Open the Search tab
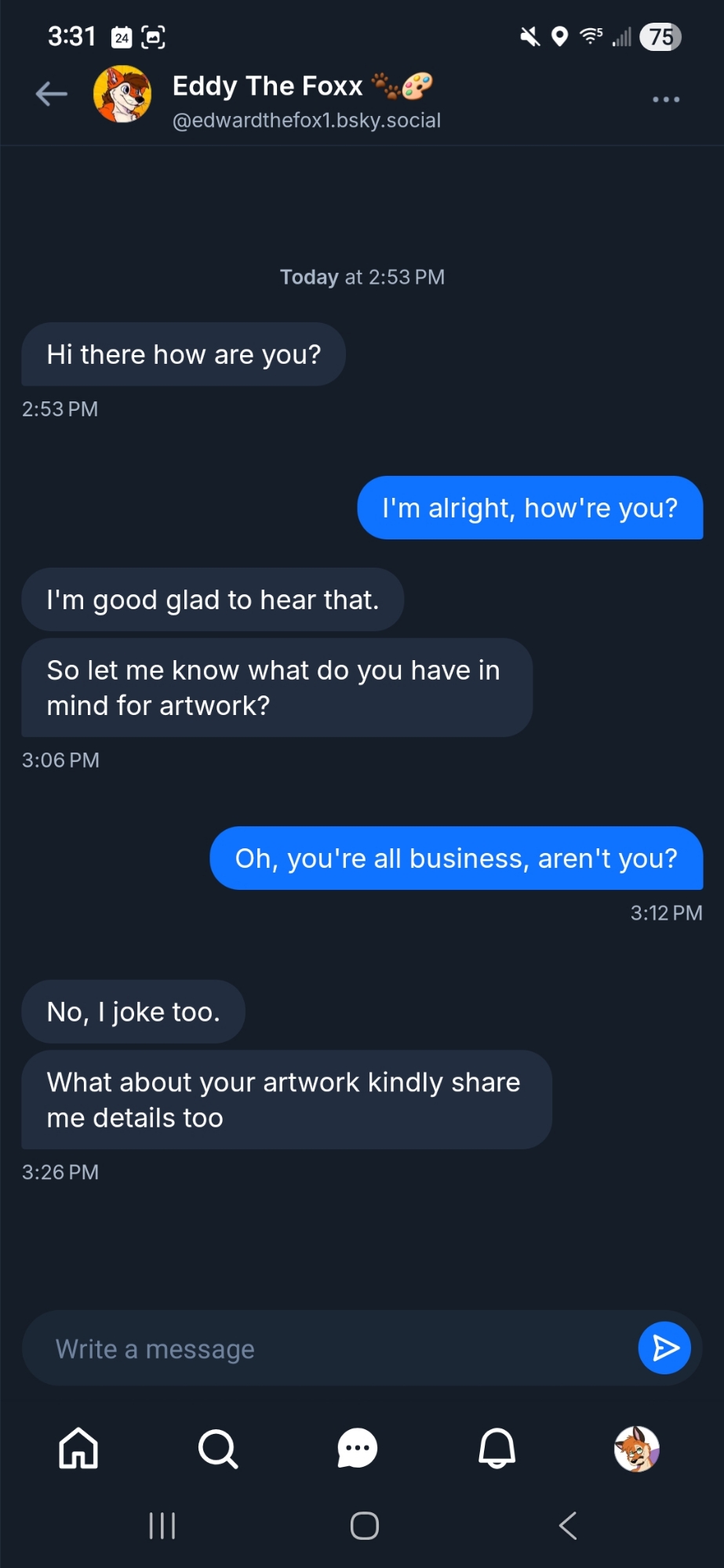The height and width of the screenshot is (1568, 724). click(x=218, y=1447)
